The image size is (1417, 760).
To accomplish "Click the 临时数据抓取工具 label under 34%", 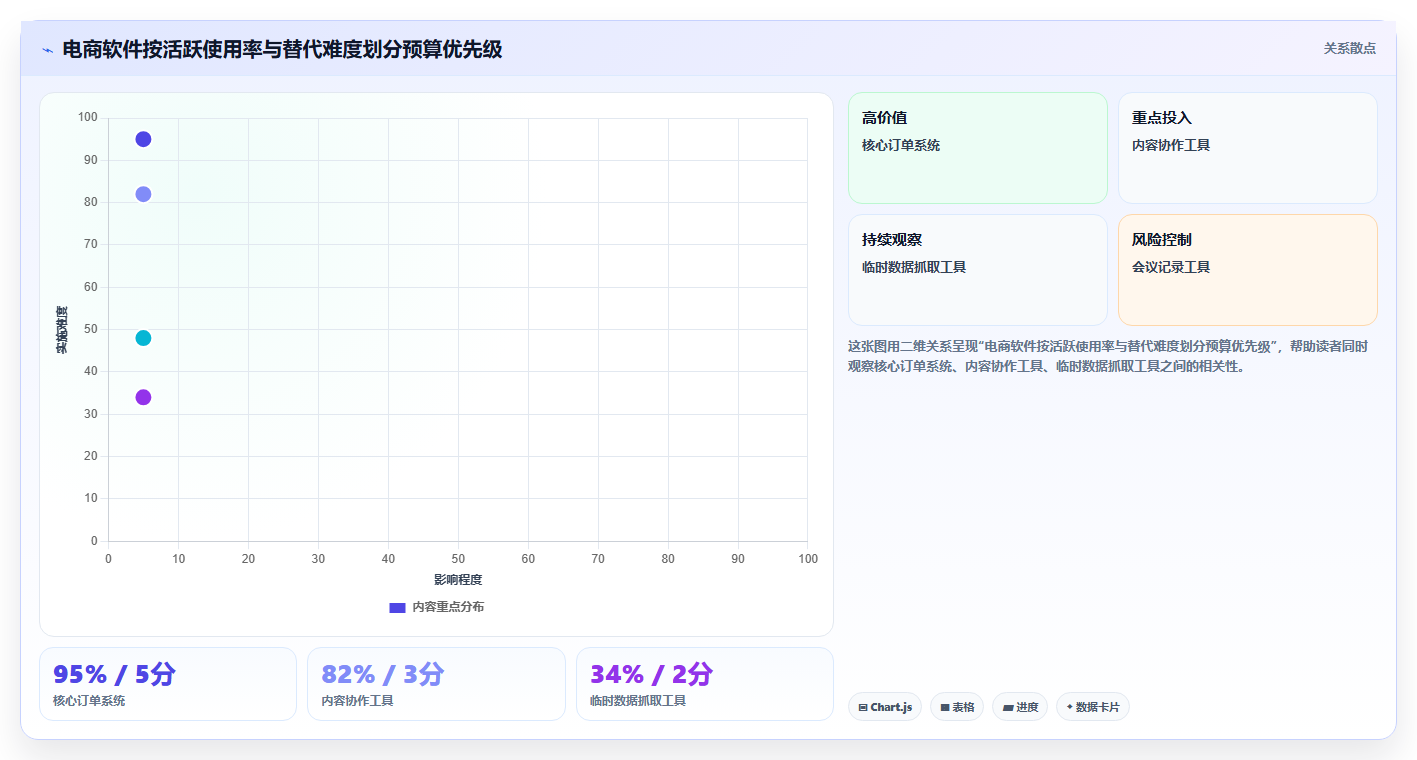I will [638, 701].
